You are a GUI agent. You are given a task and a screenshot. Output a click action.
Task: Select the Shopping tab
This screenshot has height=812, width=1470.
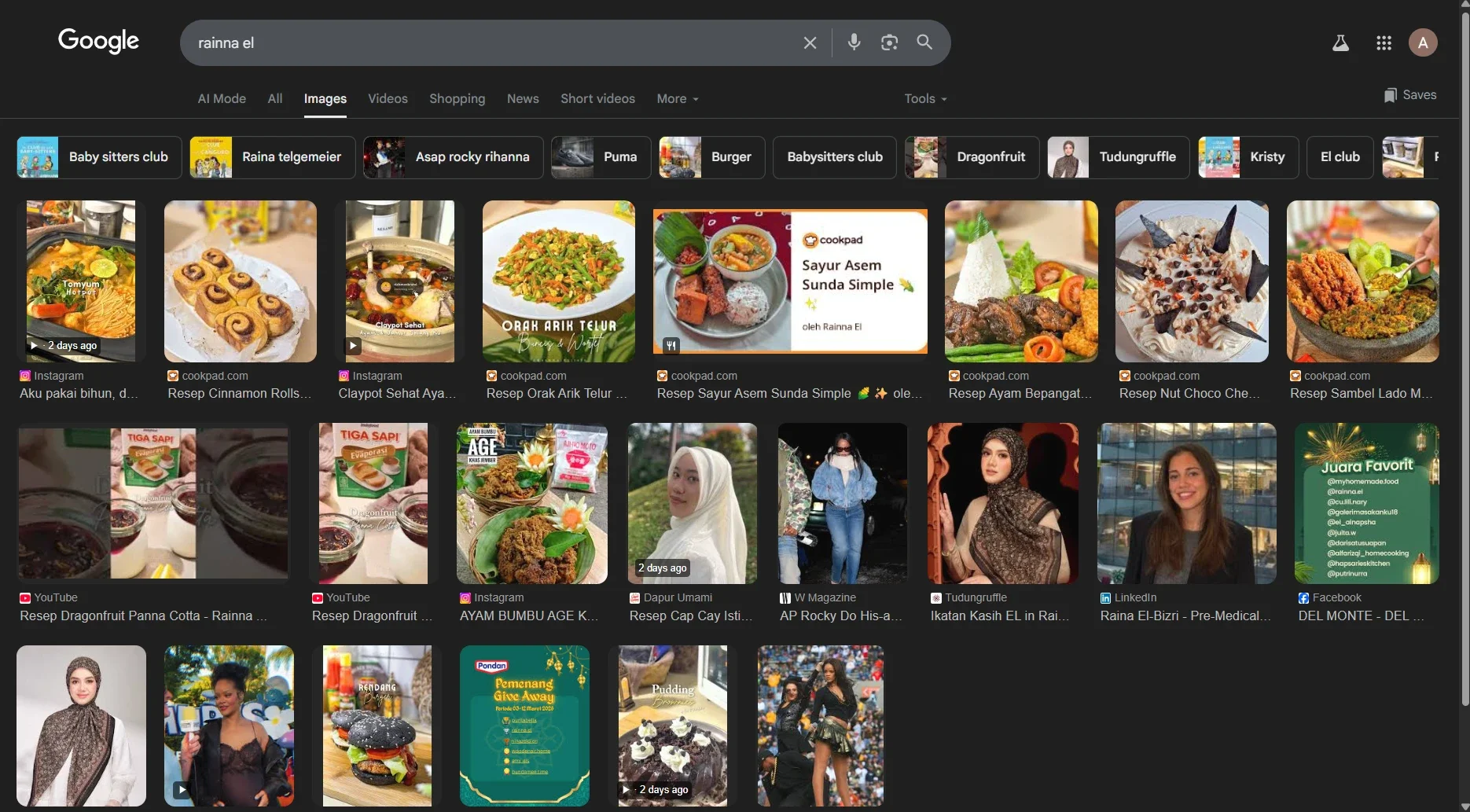pos(457,99)
